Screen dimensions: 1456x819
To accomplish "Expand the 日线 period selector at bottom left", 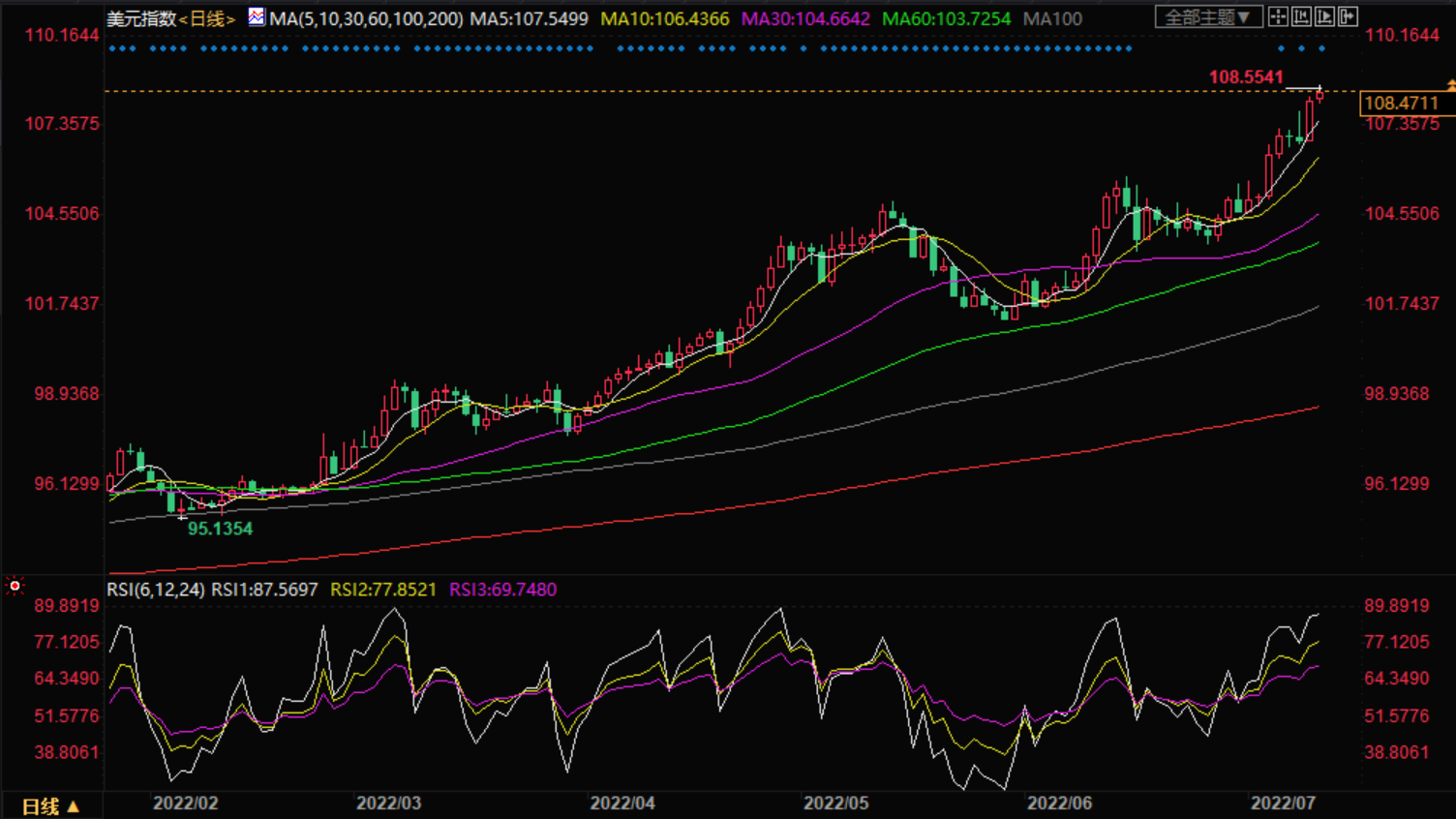I will click(50, 805).
